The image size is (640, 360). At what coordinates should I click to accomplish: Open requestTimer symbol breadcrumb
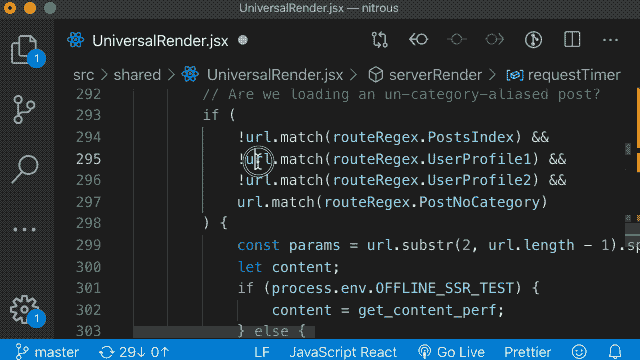[x=574, y=75]
